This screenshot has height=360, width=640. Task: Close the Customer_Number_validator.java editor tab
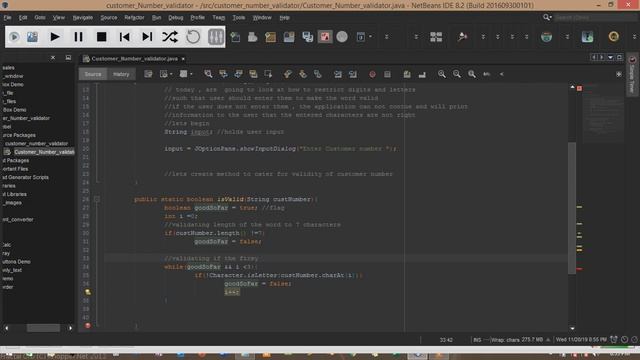point(183,59)
